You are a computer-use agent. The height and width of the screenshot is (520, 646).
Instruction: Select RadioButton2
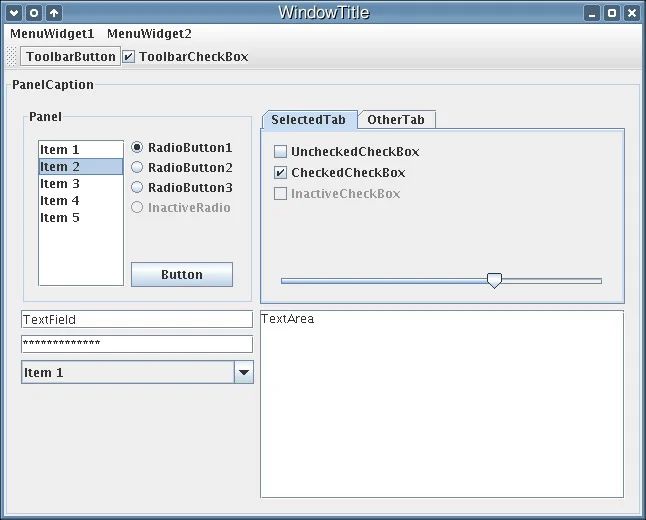click(x=182, y=167)
